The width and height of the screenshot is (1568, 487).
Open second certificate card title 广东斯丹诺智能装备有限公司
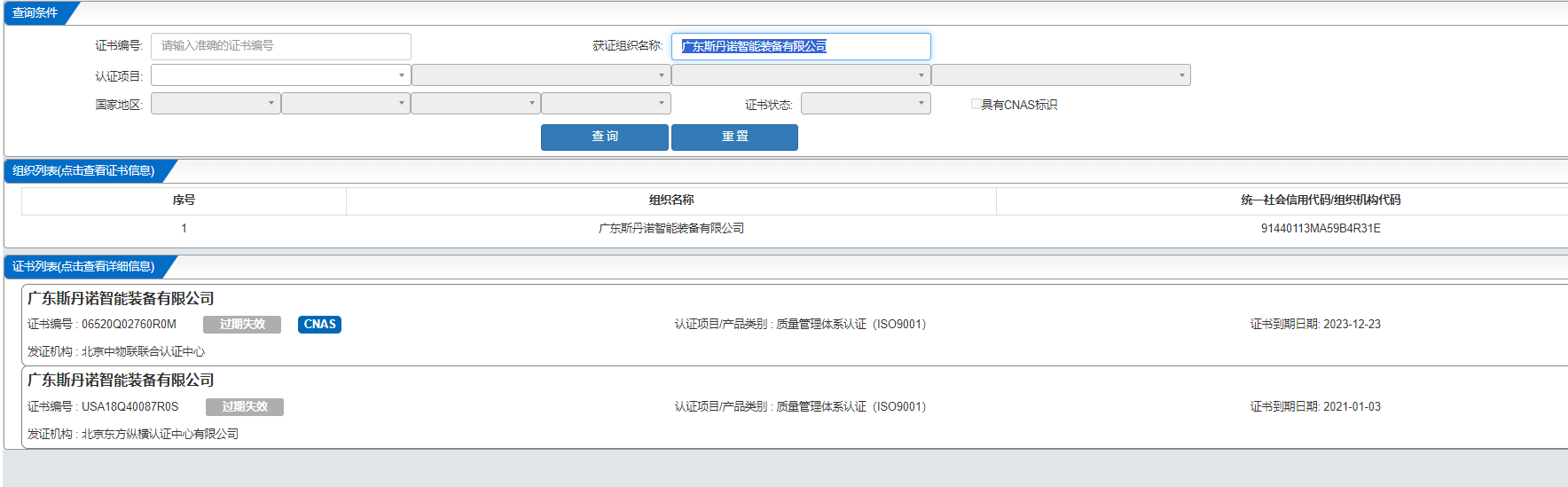121,381
